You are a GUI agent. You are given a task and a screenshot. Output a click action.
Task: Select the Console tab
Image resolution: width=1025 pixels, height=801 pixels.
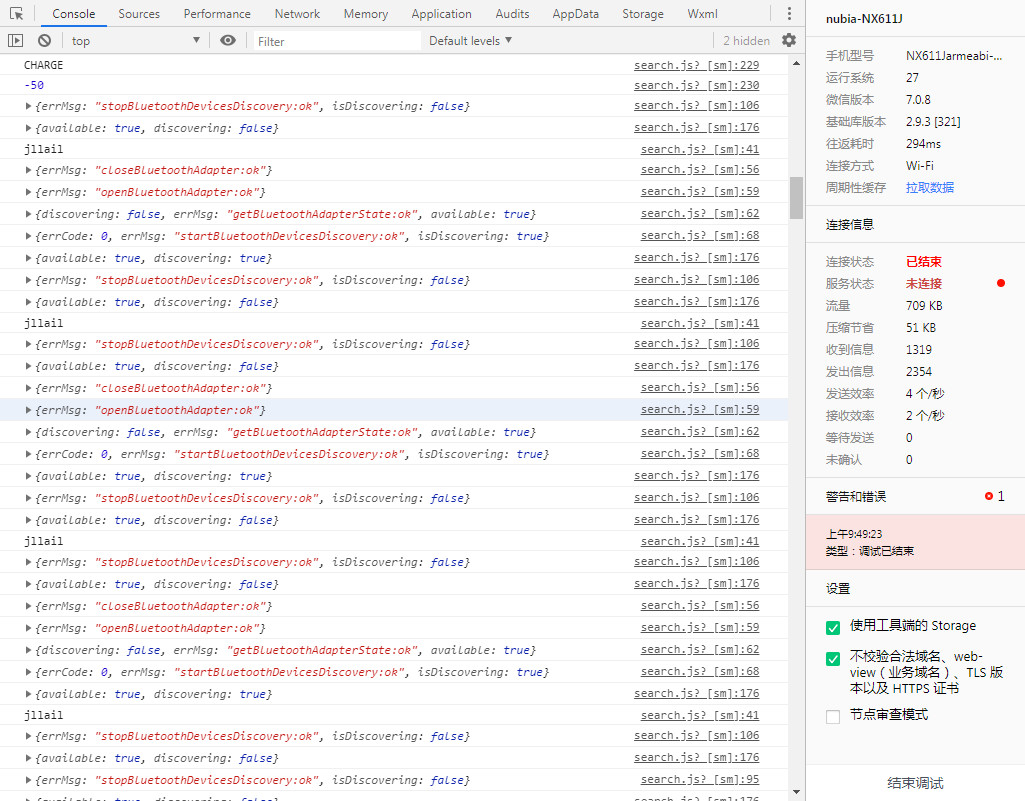click(73, 14)
